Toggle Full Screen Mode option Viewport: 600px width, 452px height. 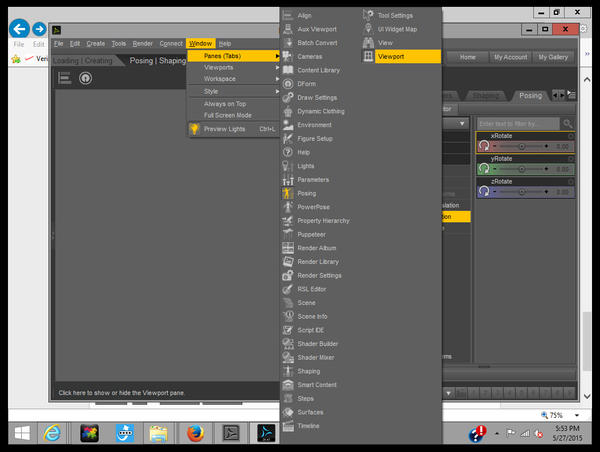233,115
